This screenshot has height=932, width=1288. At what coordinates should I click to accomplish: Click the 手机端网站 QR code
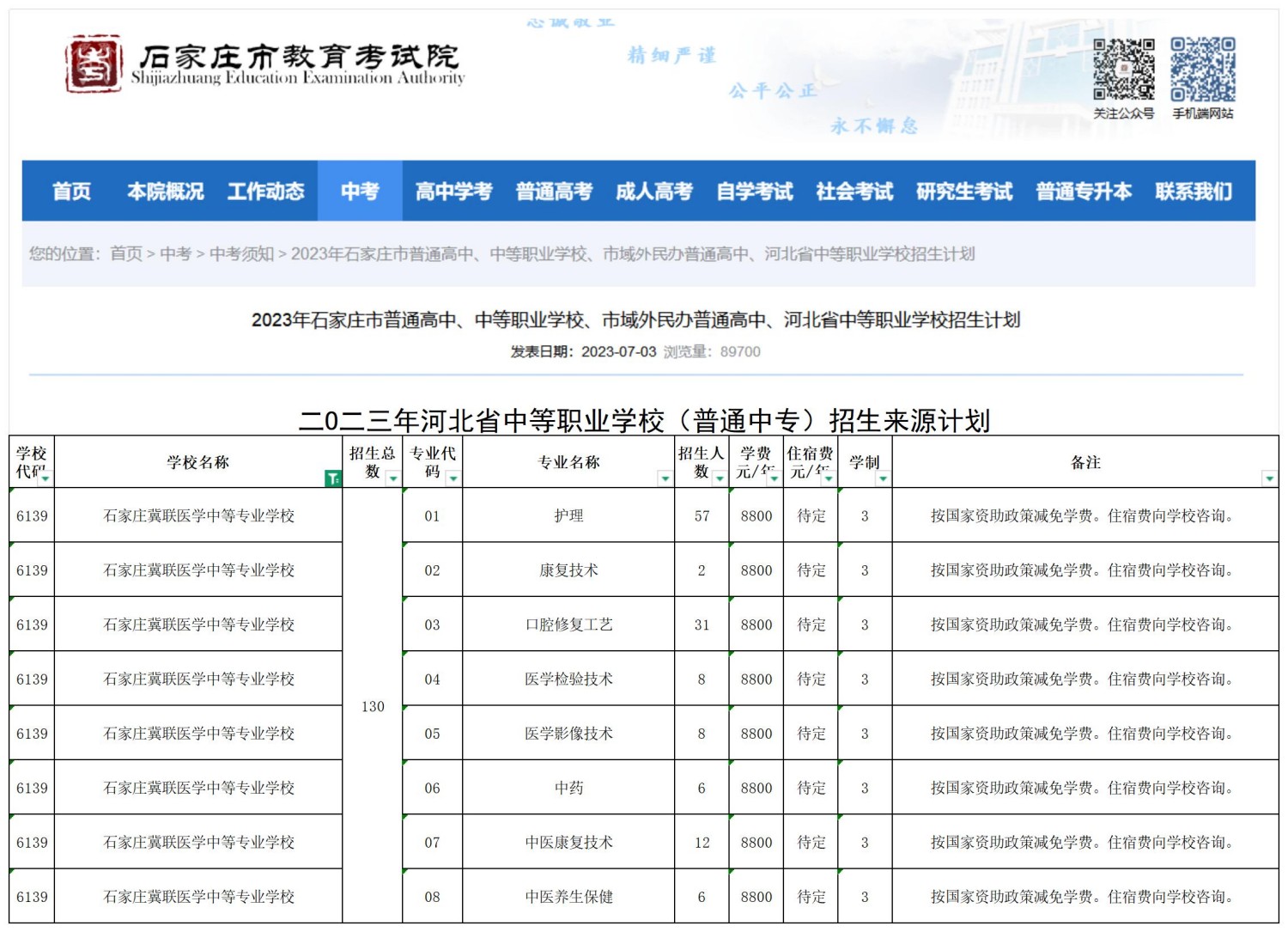tap(1203, 70)
